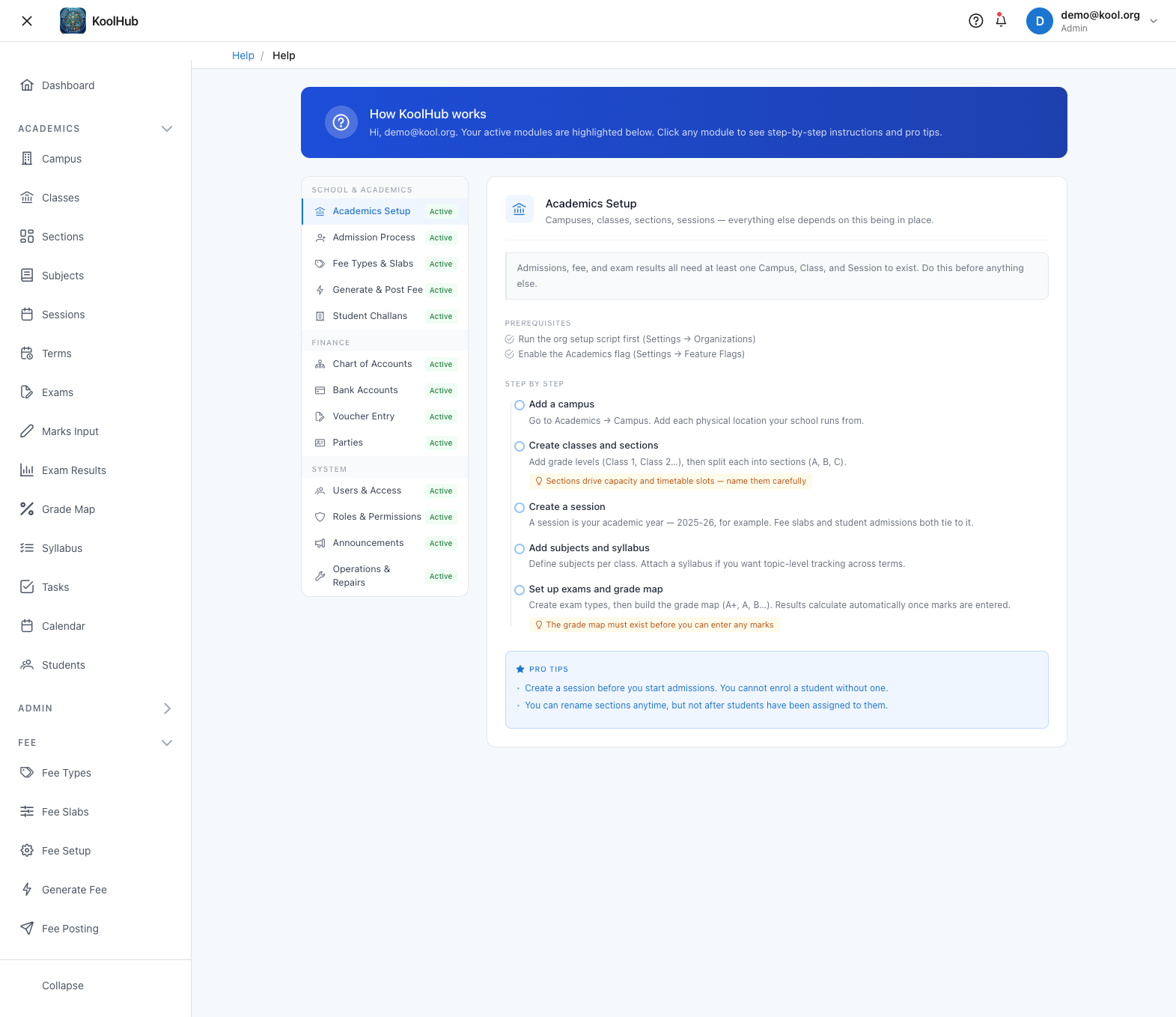
Task: Click the Sessions calendar icon
Action: pos(27,315)
